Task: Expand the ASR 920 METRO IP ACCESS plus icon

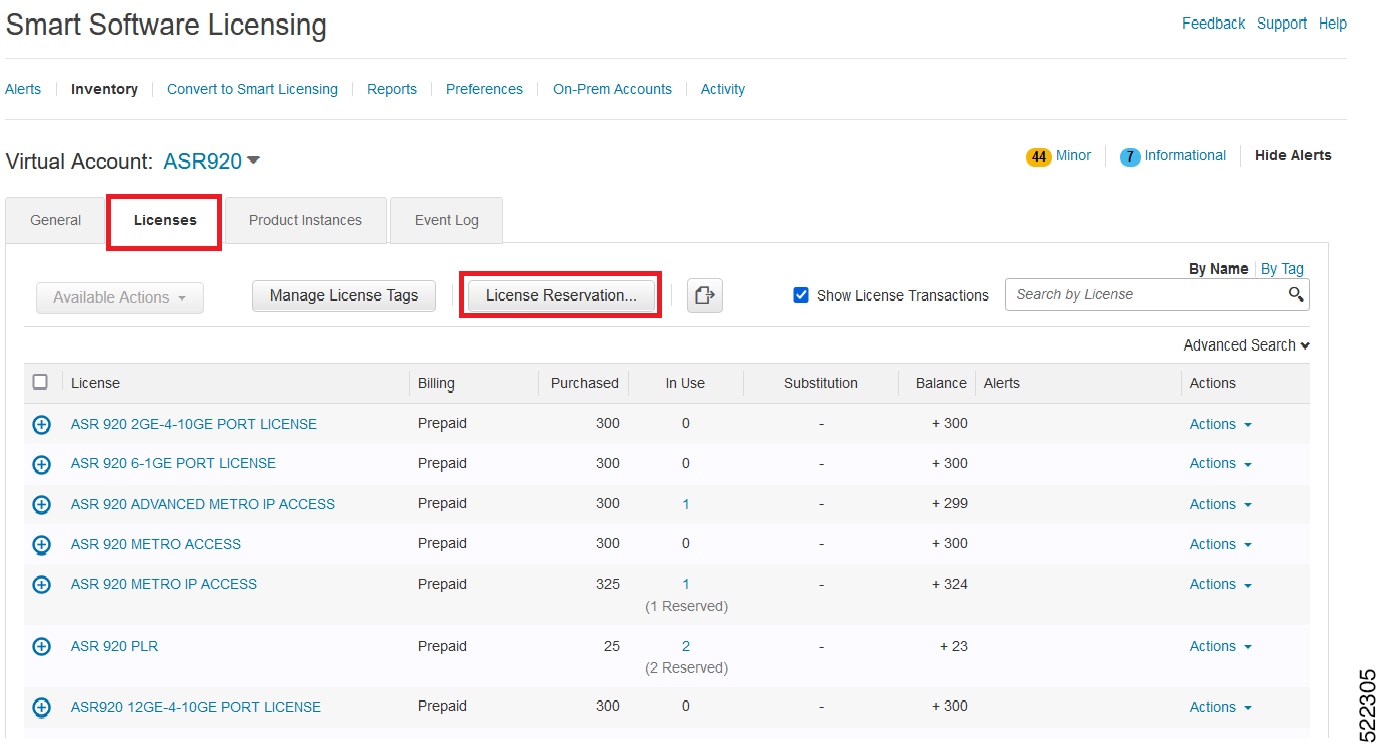Action: pos(41,585)
